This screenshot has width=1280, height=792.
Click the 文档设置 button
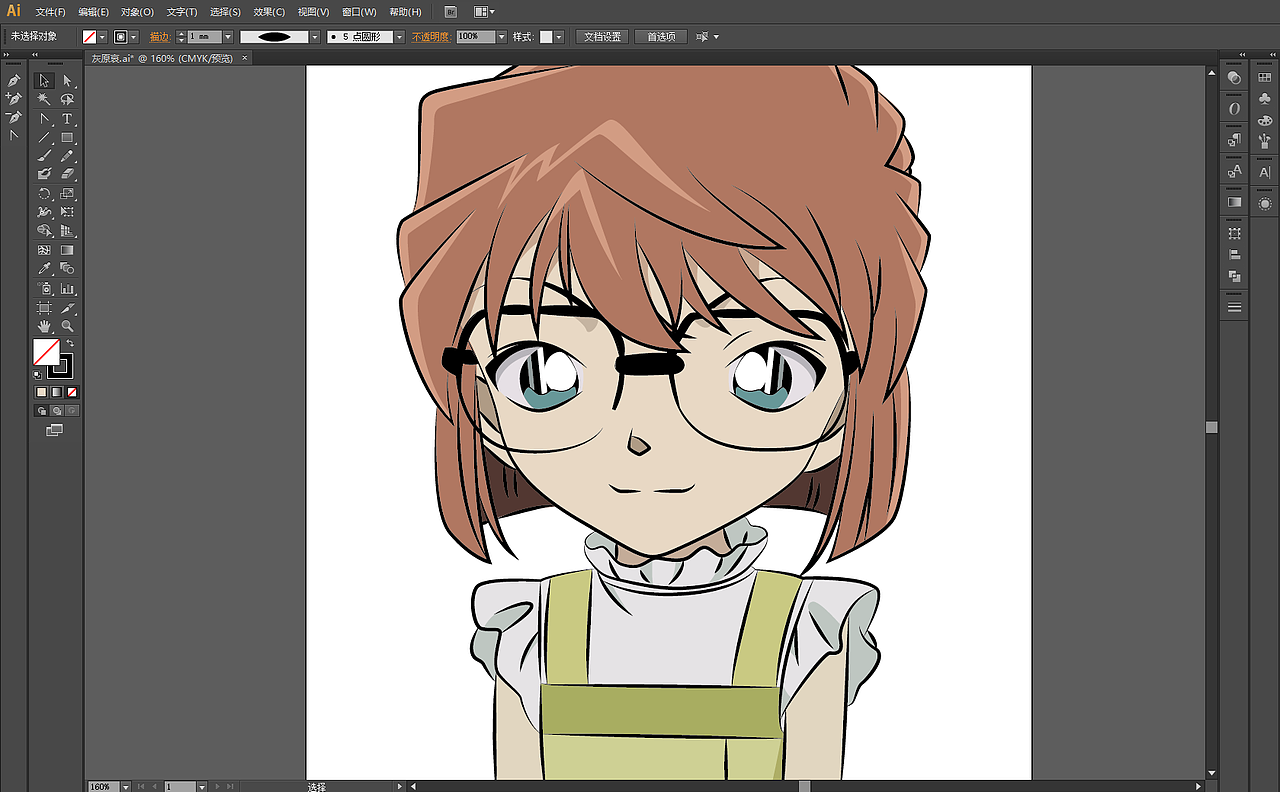[x=602, y=37]
